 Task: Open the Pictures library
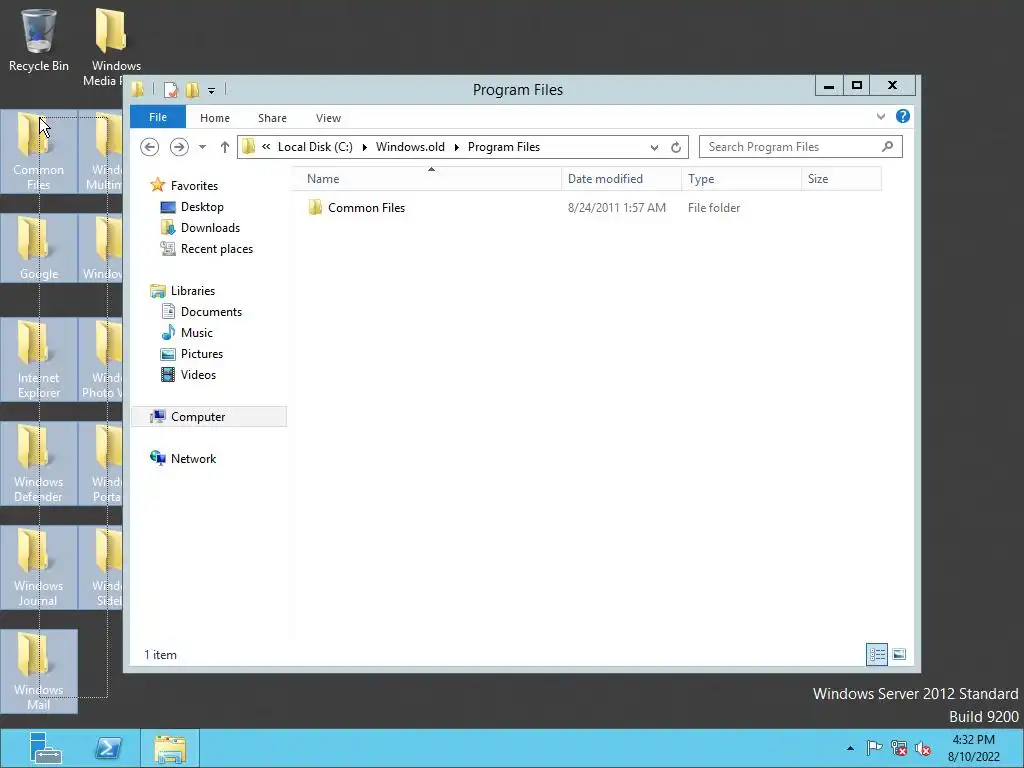click(x=202, y=353)
